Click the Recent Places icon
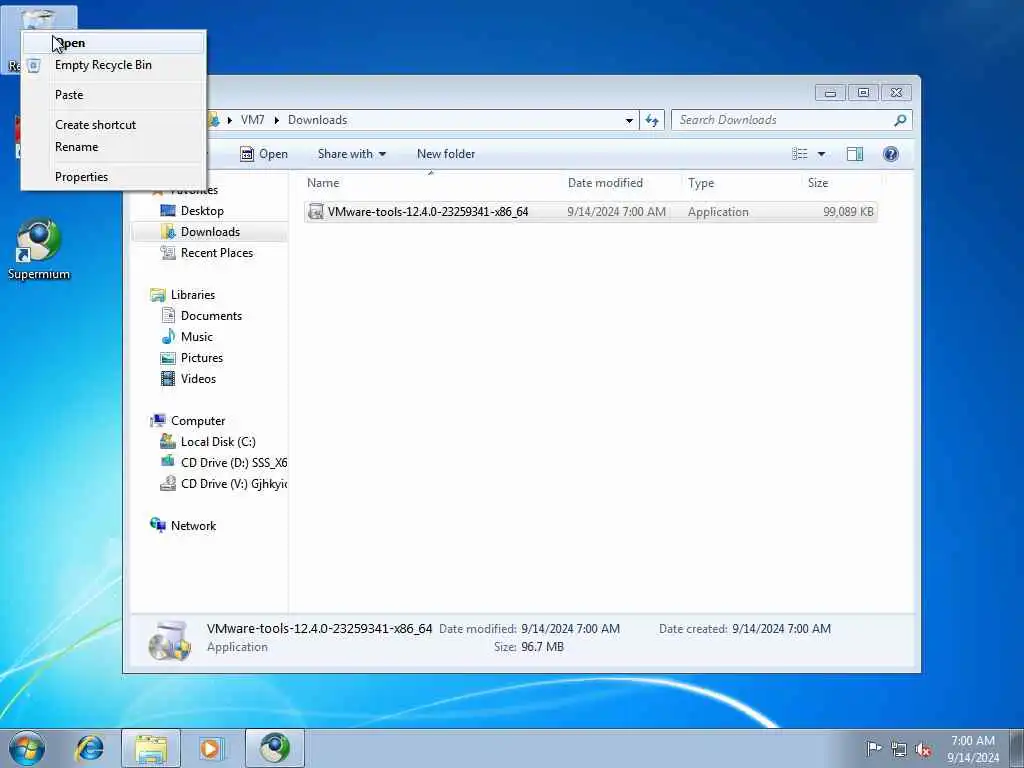The width and height of the screenshot is (1024, 768). (168, 253)
